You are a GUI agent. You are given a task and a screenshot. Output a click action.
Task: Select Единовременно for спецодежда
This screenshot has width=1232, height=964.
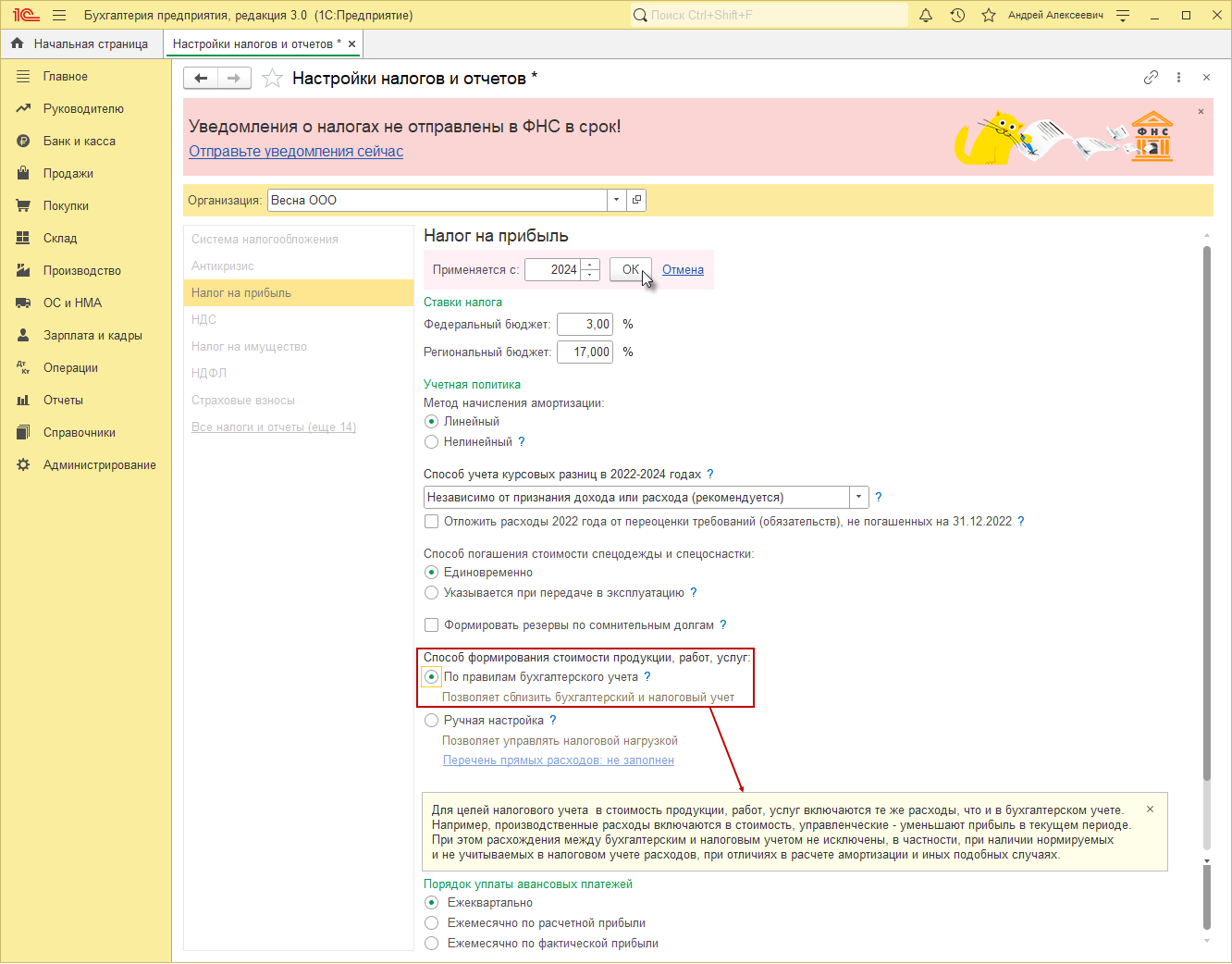(x=431, y=572)
